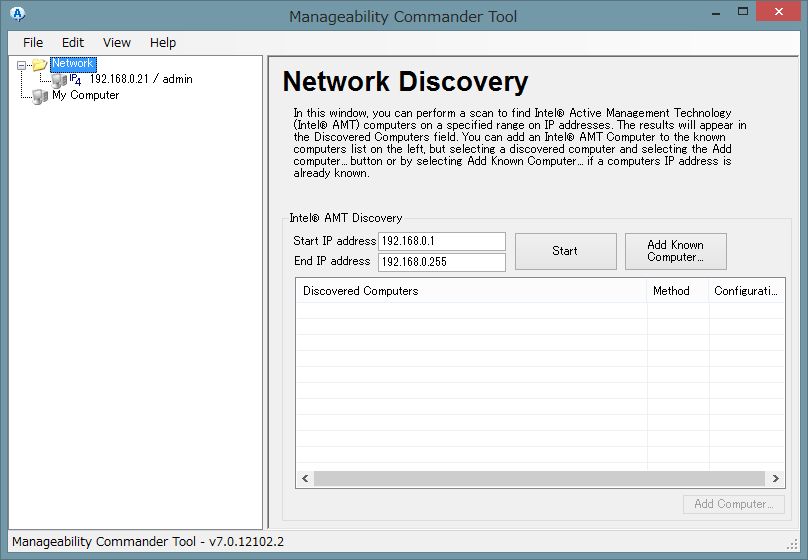The height and width of the screenshot is (560, 808).
Task: Select My Computer in the tree
Action: click(86, 95)
